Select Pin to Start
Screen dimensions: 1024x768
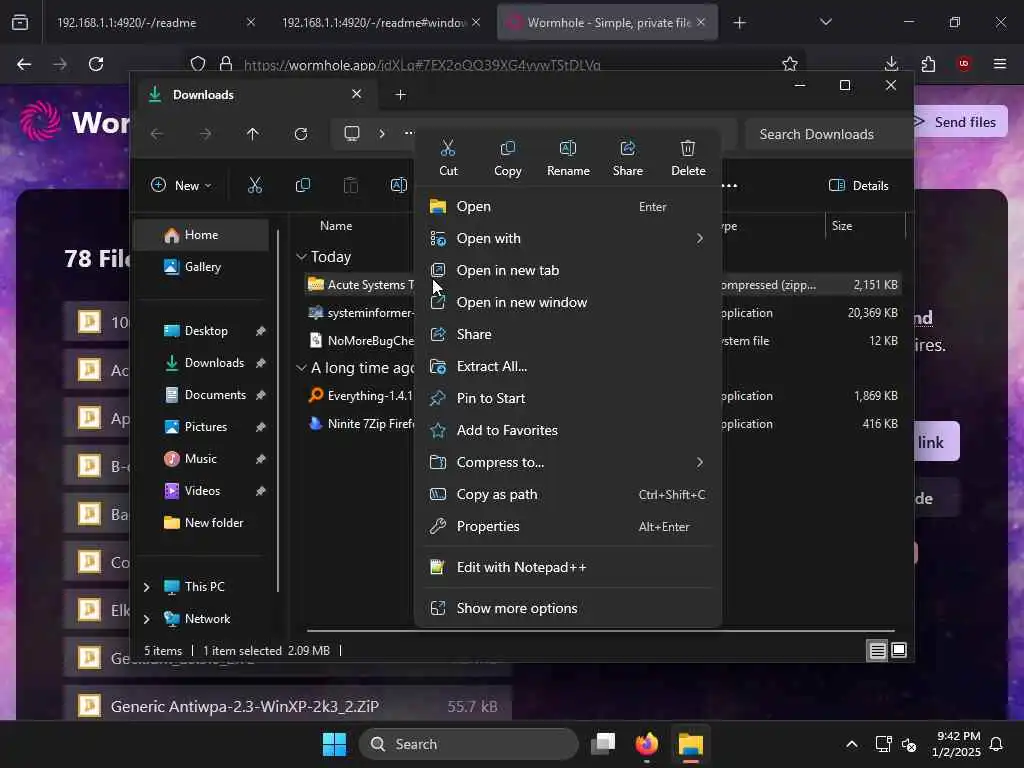[568, 398]
